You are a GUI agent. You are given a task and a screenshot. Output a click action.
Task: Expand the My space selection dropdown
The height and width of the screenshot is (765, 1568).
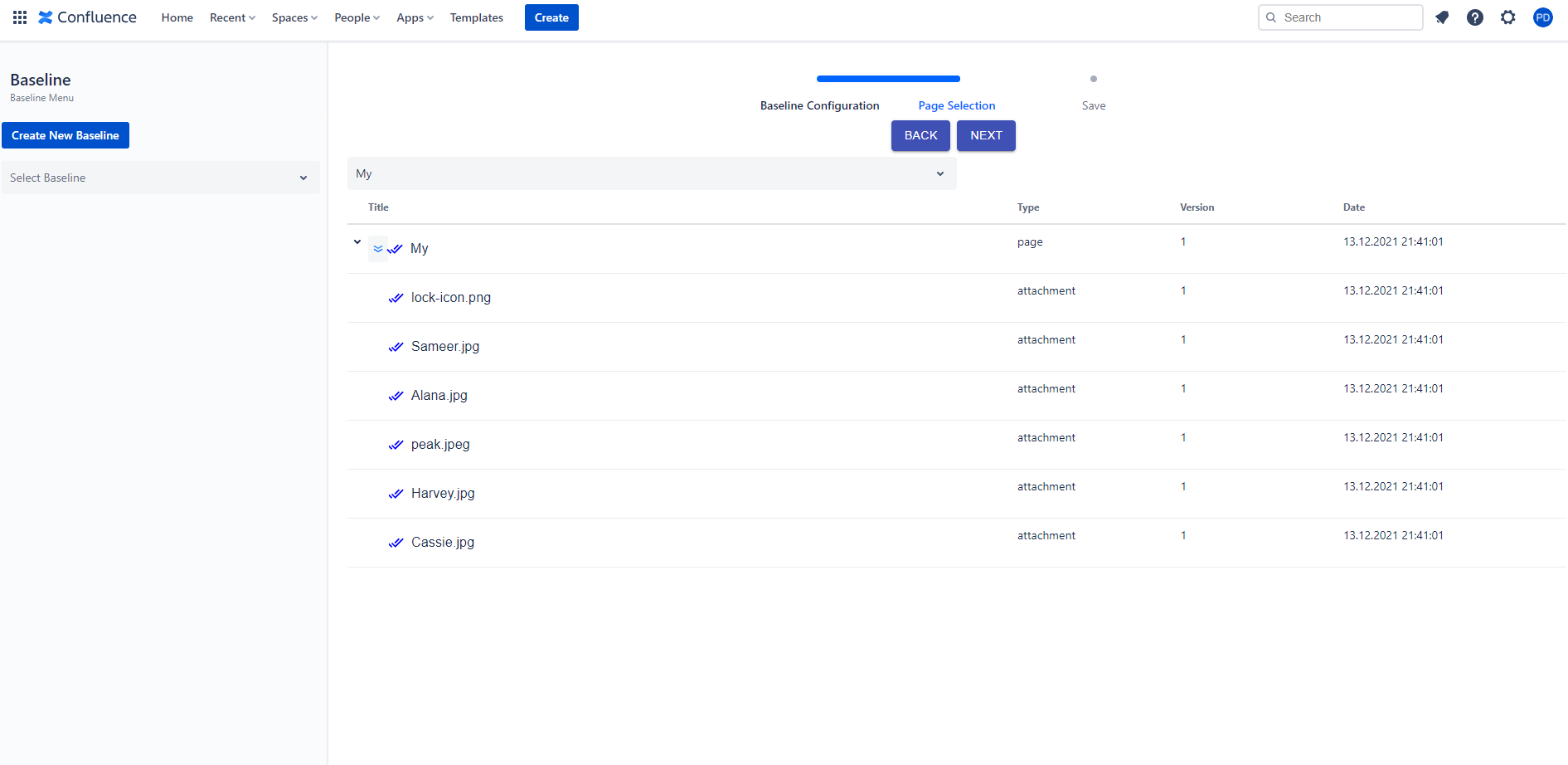(x=651, y=173)
